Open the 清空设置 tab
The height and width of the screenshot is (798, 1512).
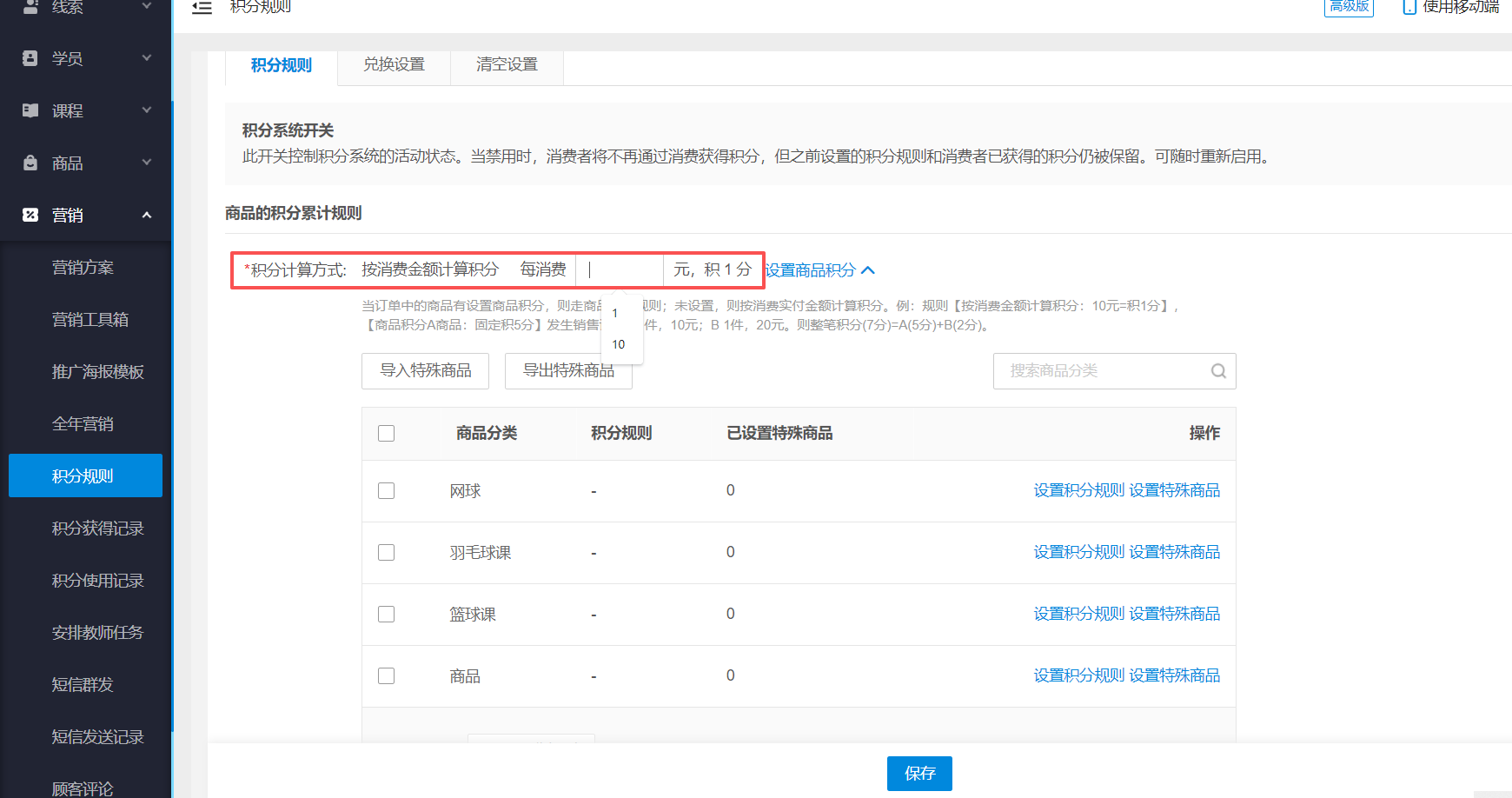[507, 63]
